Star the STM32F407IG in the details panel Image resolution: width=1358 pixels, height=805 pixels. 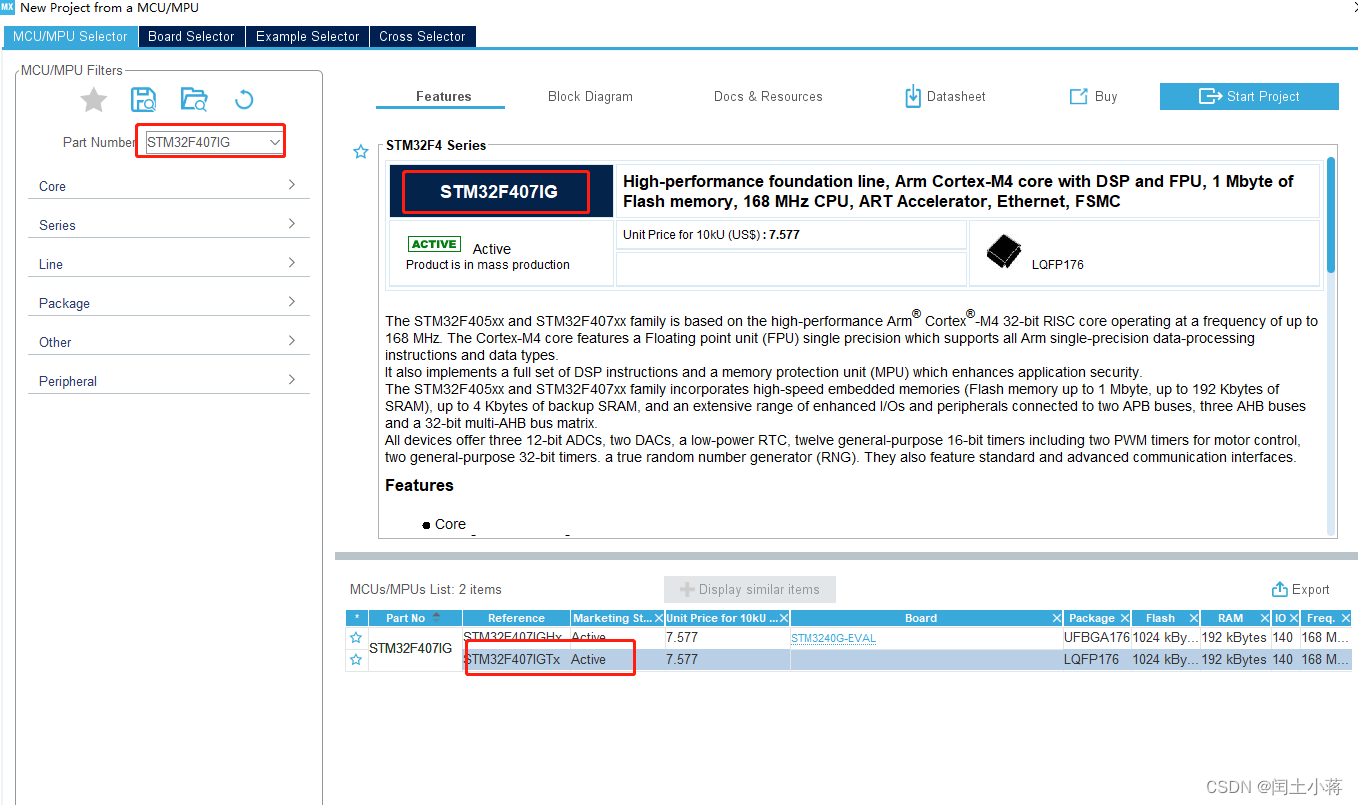(x=361, y=152)
